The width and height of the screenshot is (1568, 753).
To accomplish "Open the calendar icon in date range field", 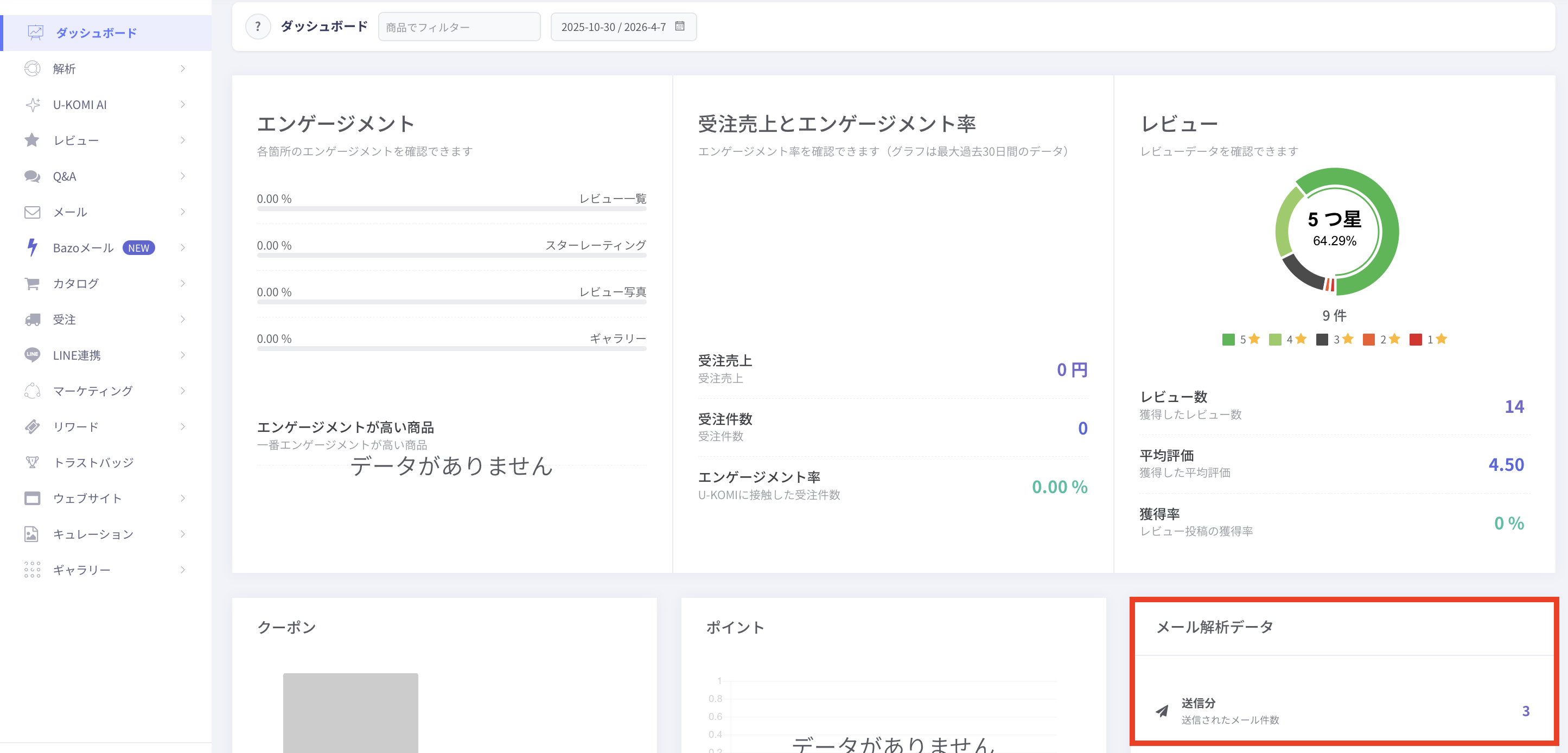I will 680,26.
